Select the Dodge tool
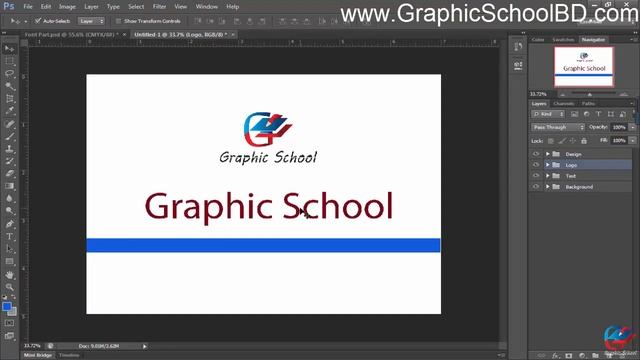This screenshot has width=640, height=360. click(x=9, y=211)
